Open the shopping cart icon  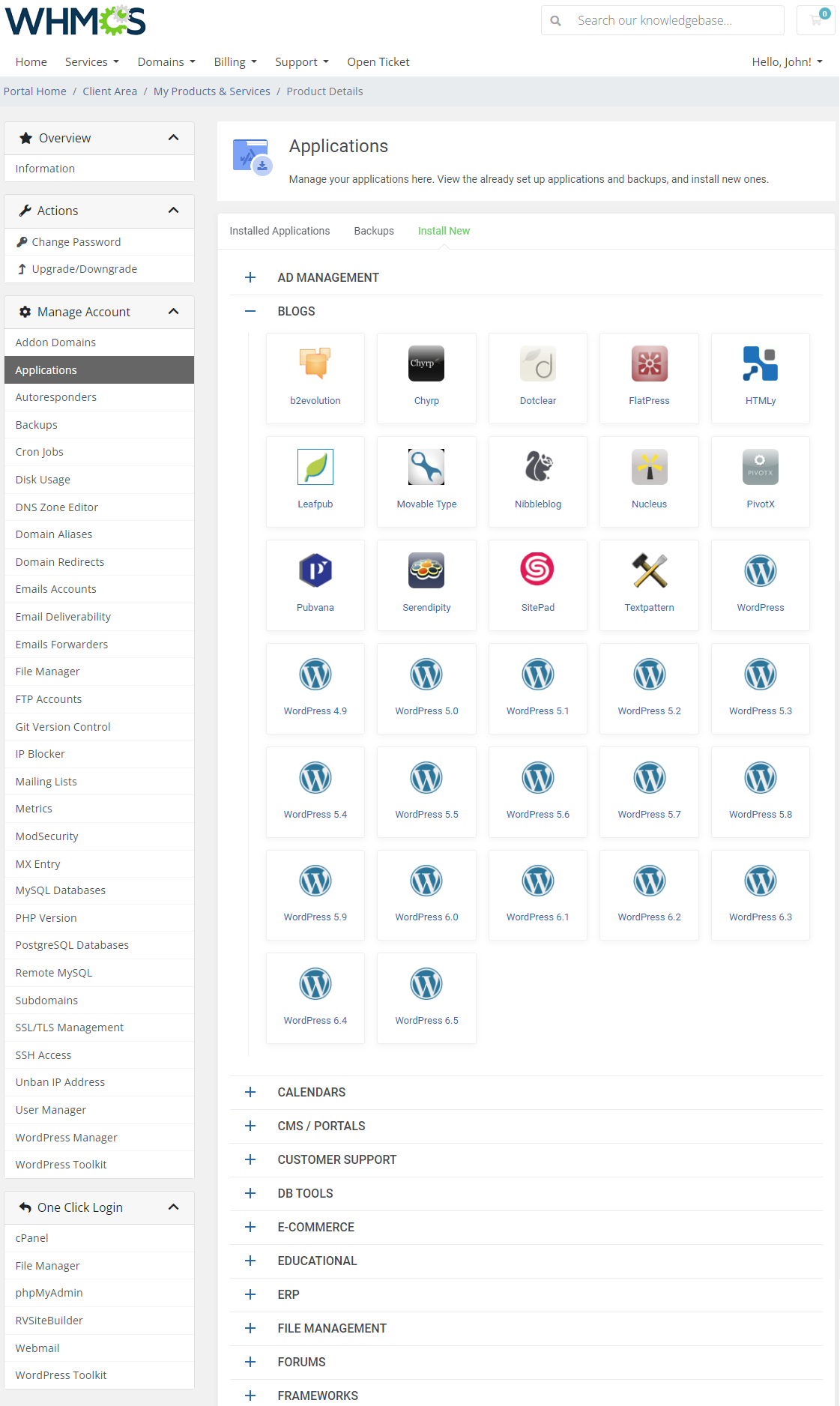(x=816, y=20)
